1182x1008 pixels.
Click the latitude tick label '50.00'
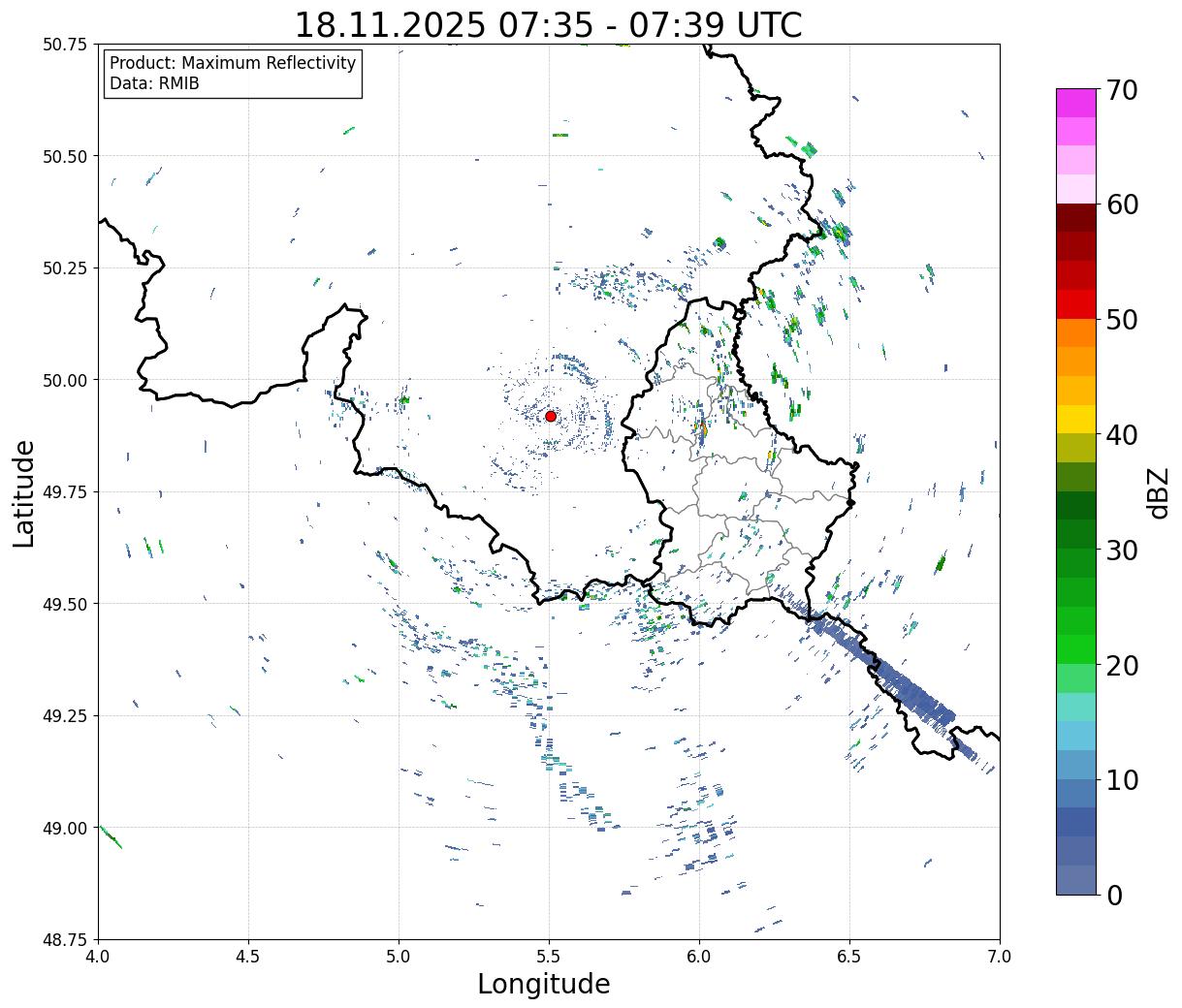[65, 380]
